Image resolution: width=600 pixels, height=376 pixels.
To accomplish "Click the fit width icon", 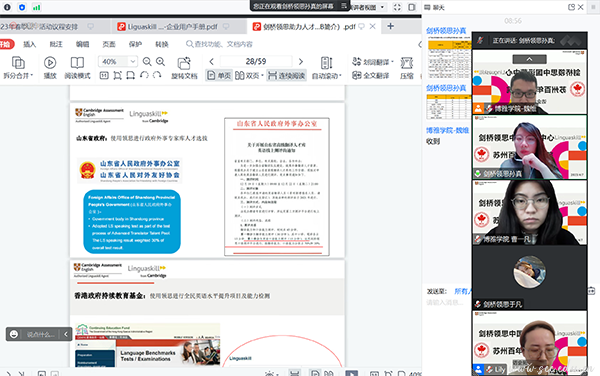I will [131, 75].
